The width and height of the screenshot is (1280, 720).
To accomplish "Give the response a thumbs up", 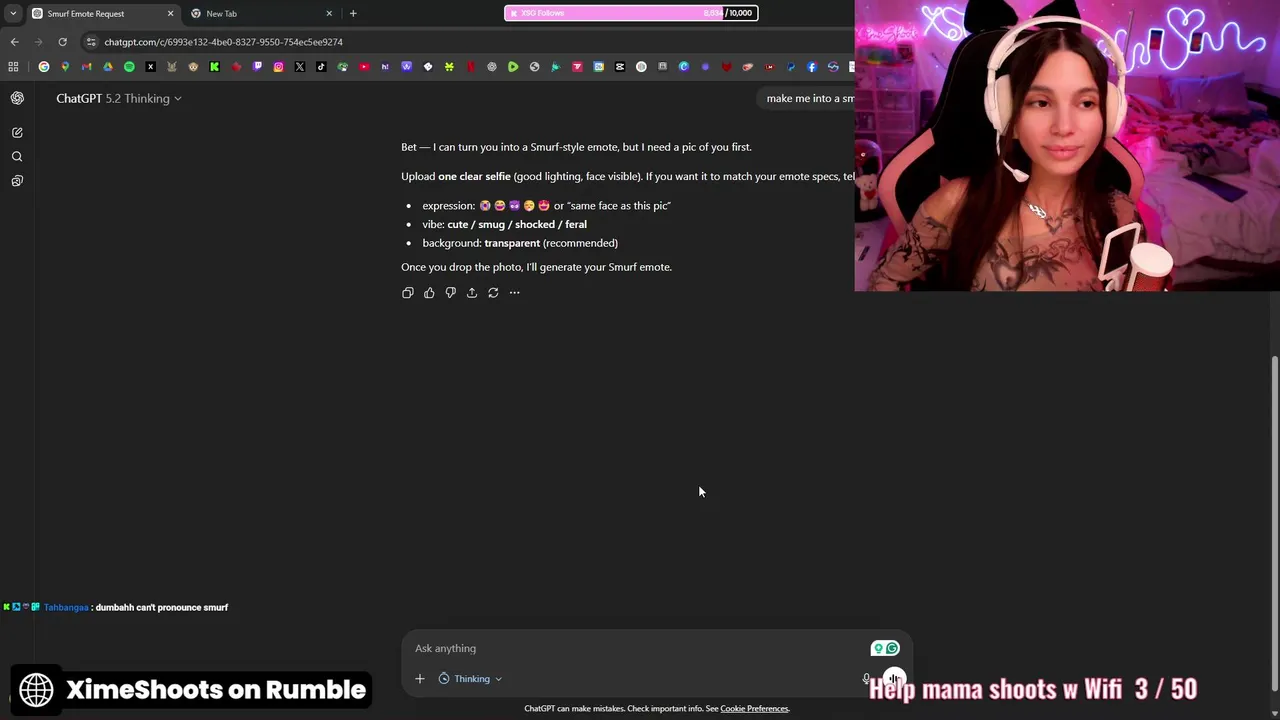I will (x=429, y=293).
